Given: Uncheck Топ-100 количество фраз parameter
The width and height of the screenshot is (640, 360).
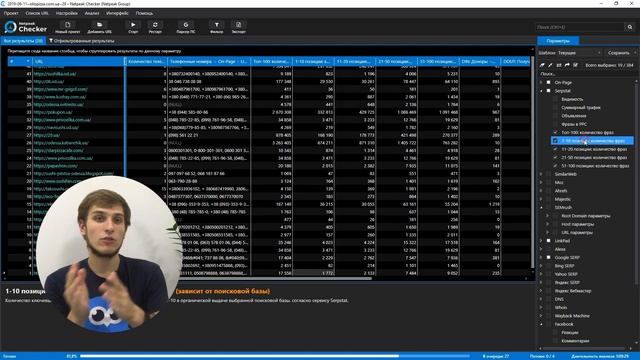Looking at the screenshot, I should [x=555, y=132].
